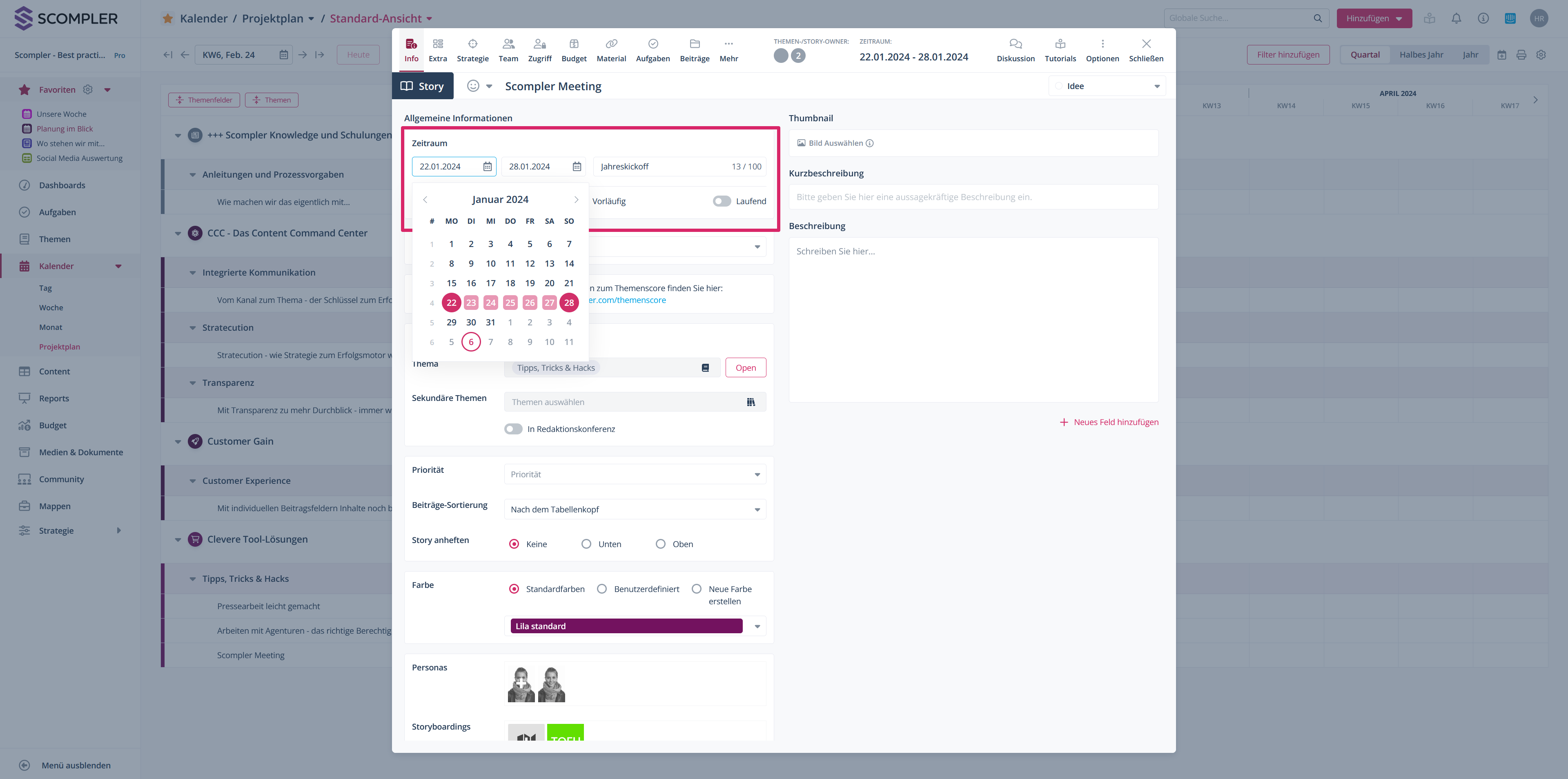1568x779 pixels.
Task: Open the Mehr overflow menu
Action: click(x=728, y=50)
